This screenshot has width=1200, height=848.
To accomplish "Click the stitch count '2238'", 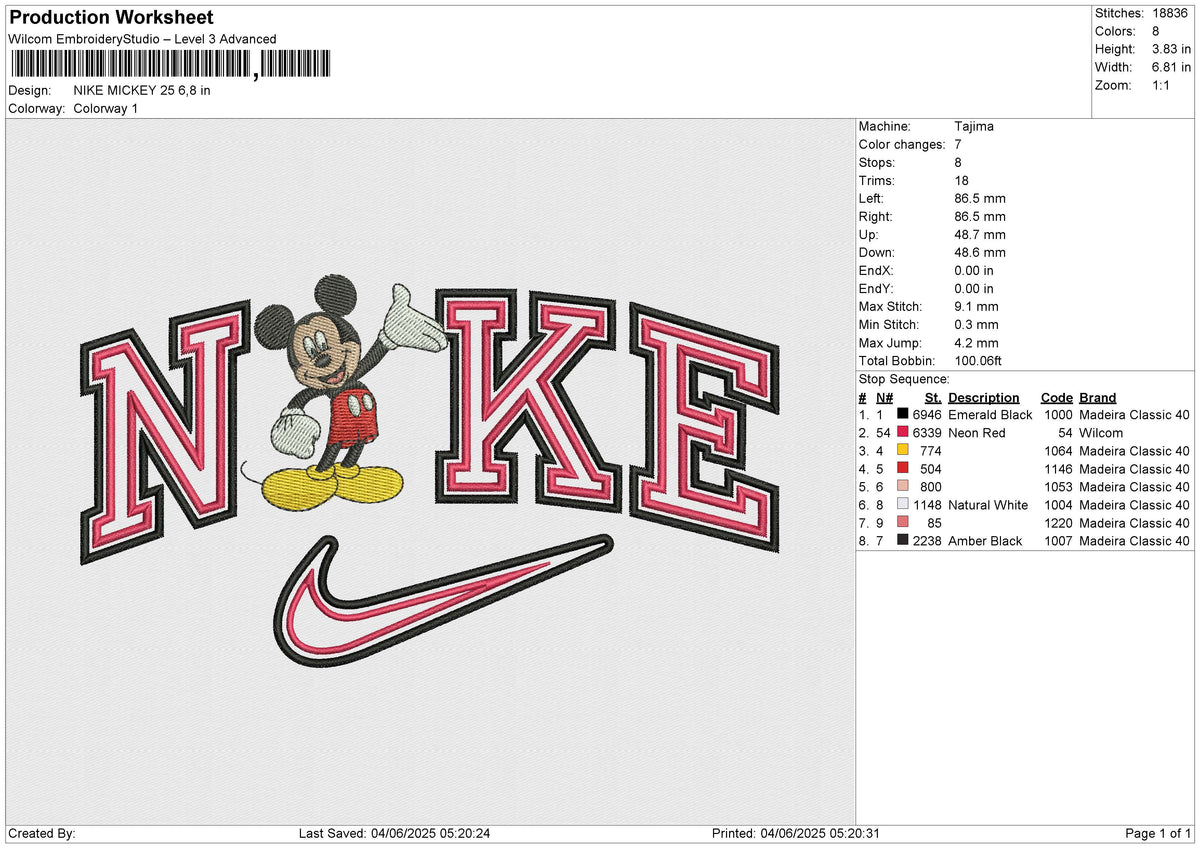I will 927,541.
